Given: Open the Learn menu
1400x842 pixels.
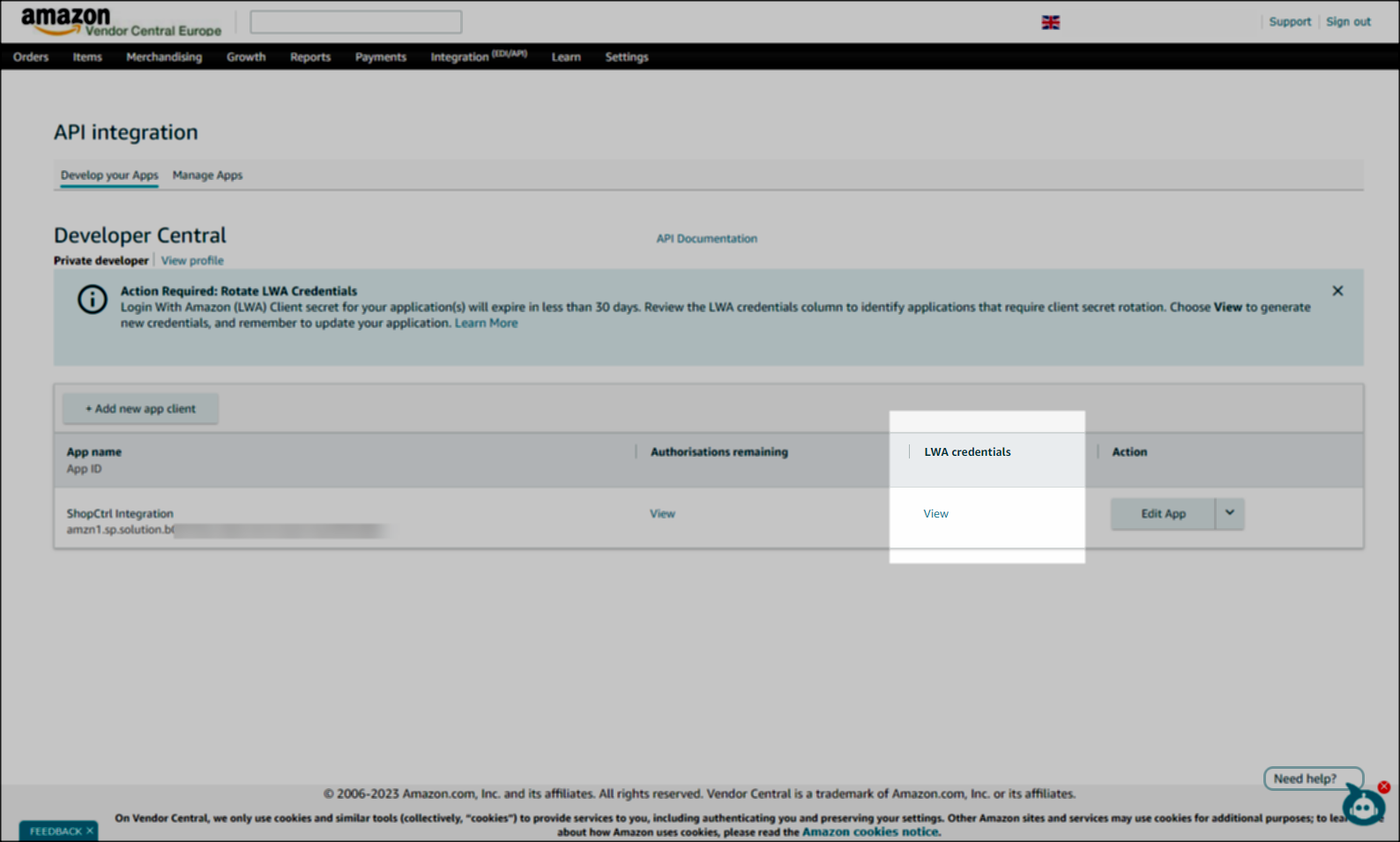Looking at the screenshot, I should click(x=566, y=56).
